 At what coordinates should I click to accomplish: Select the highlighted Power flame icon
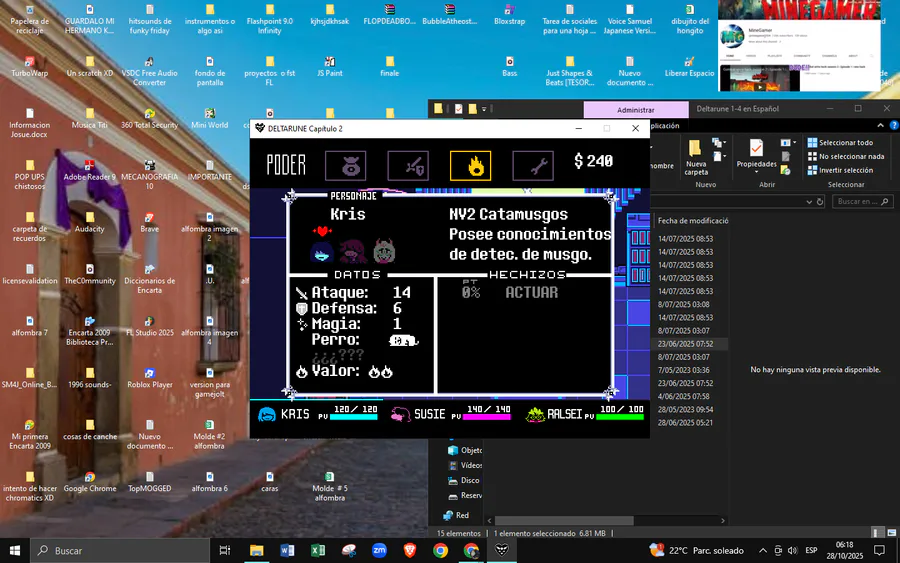(x=471, y=166)
